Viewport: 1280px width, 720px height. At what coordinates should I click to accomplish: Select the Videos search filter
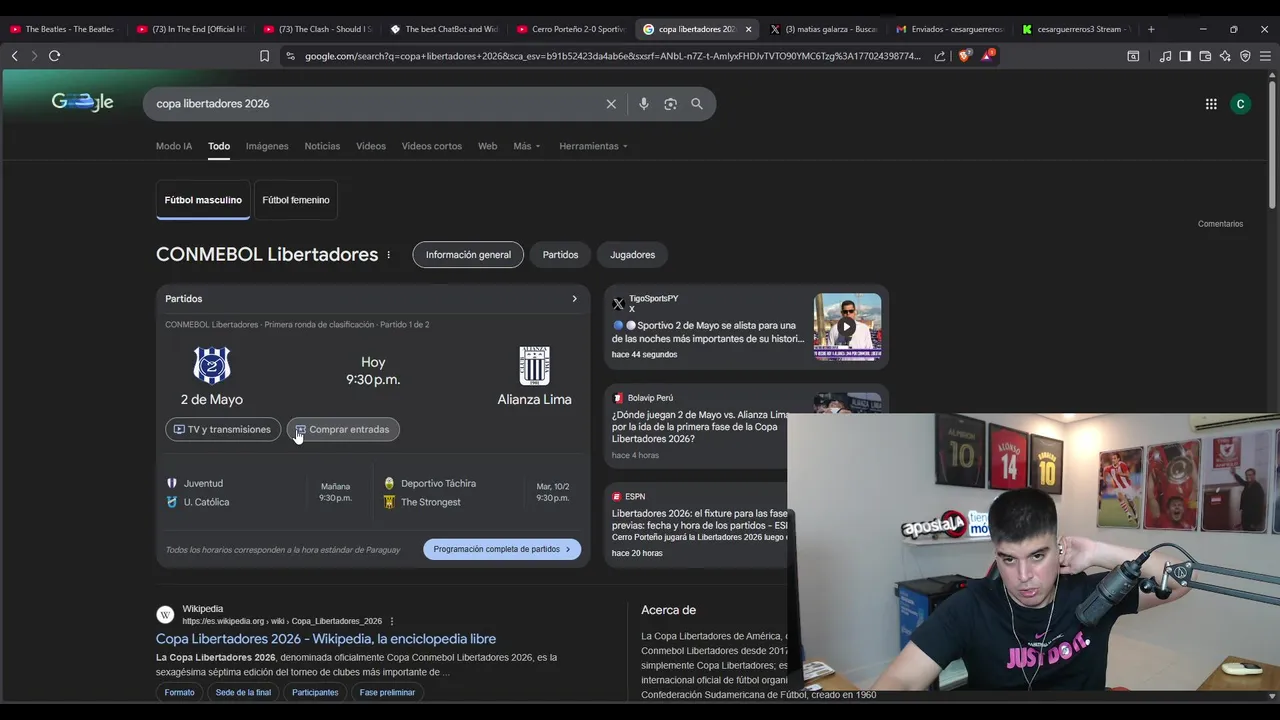[x=371, y=146]
